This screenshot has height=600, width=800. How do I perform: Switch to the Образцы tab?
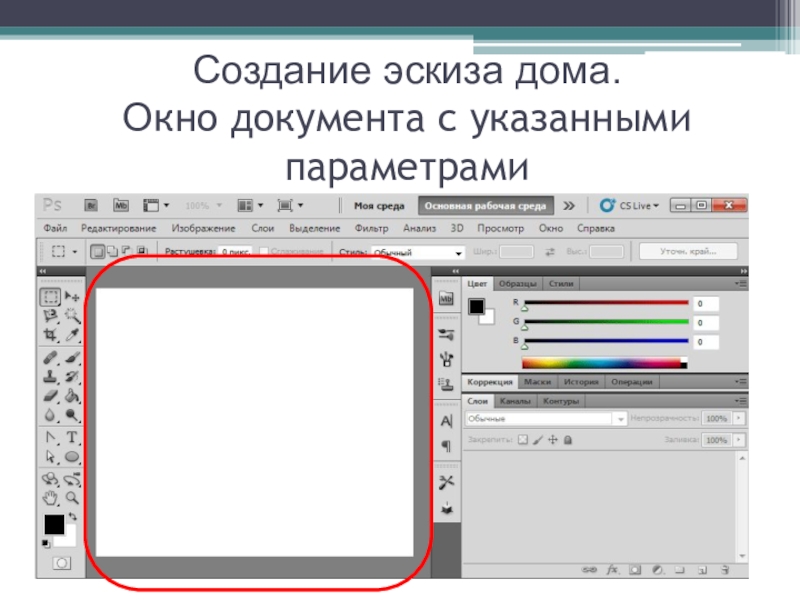(517, 284)
